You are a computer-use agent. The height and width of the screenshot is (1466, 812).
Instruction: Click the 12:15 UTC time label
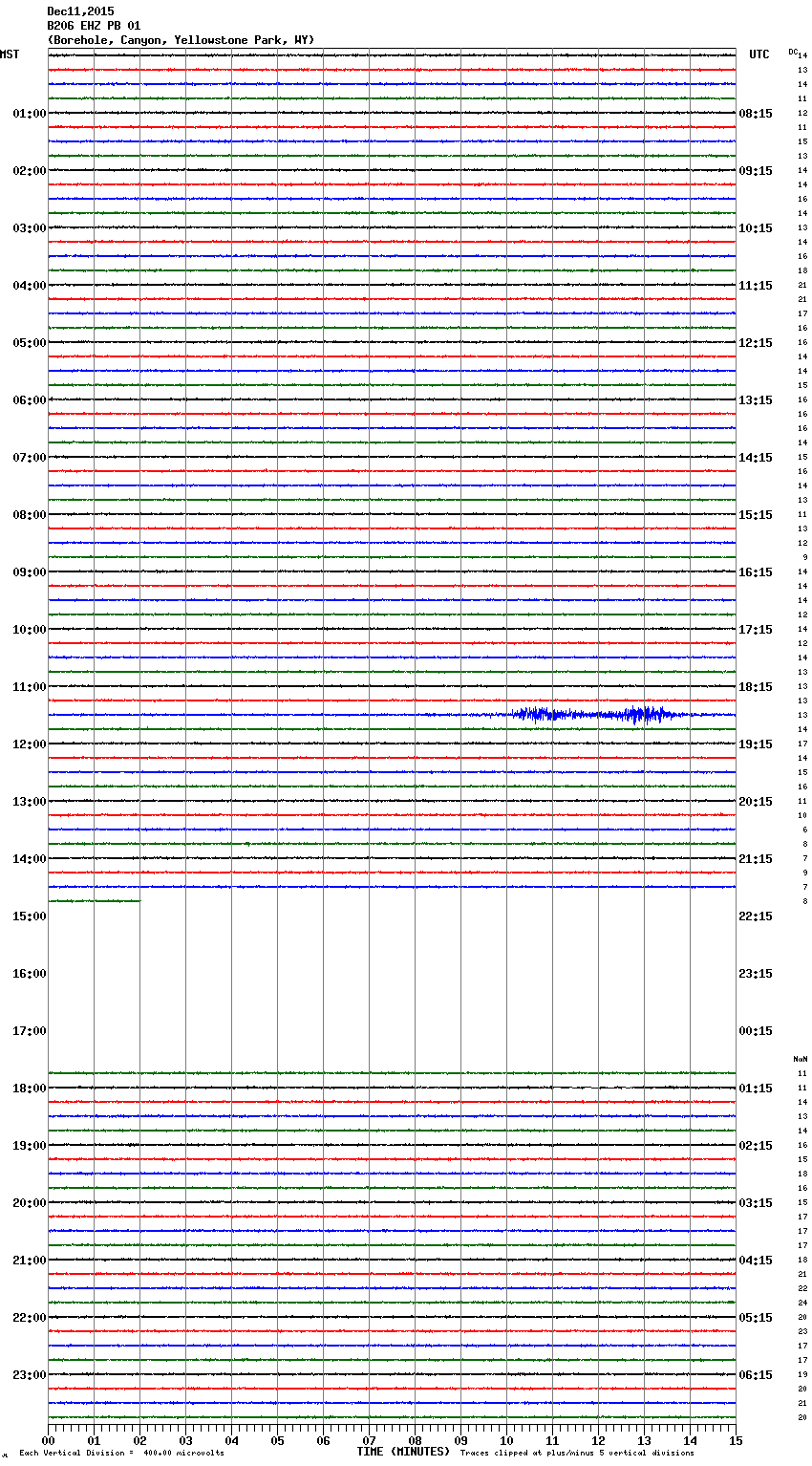(x=756, y=343)
